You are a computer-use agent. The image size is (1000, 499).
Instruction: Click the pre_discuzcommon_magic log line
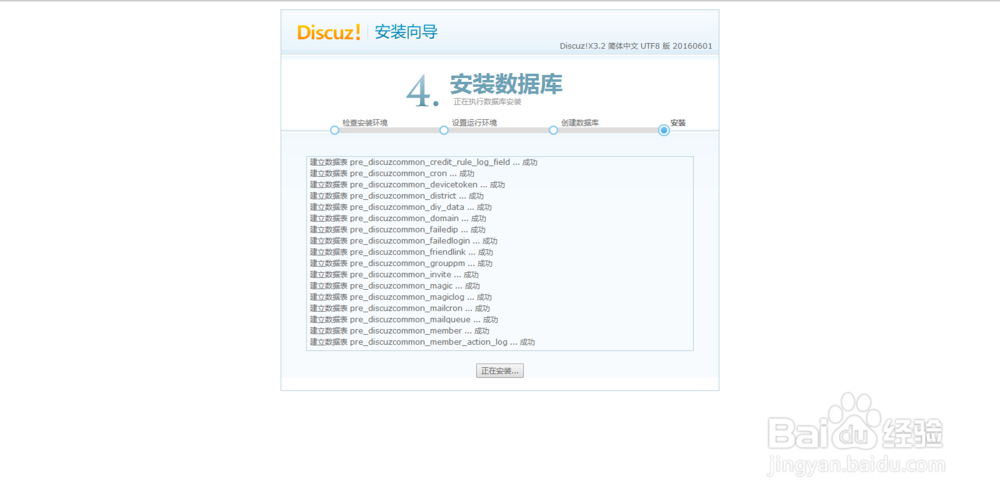pos(395,286)
